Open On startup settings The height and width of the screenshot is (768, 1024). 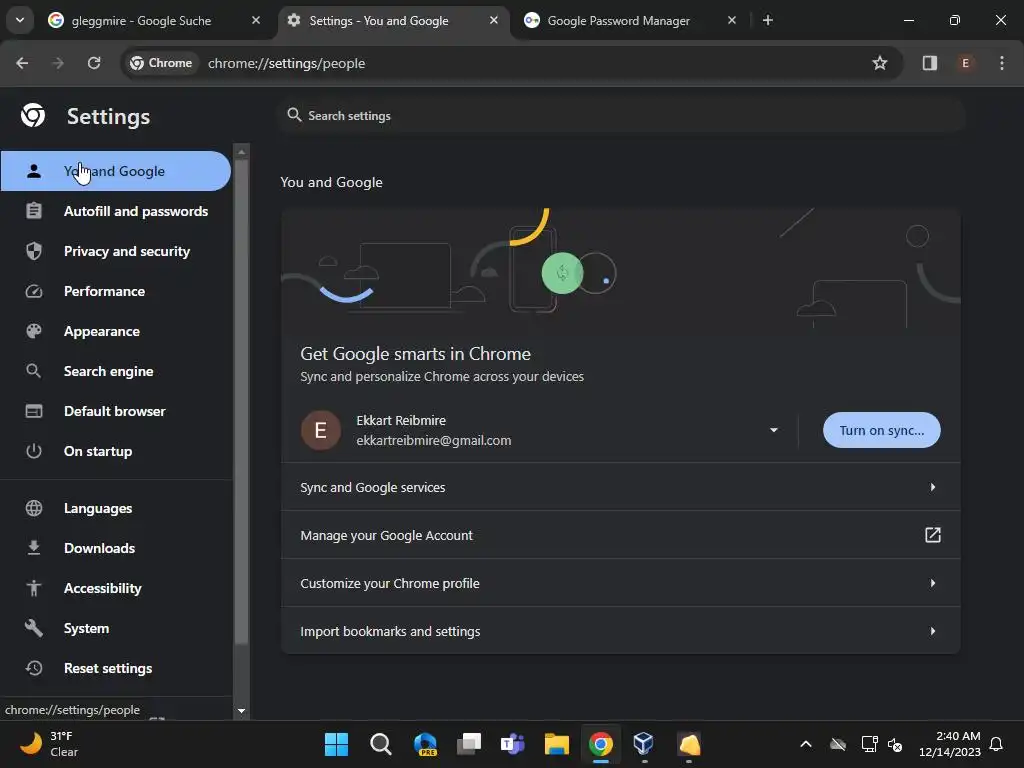tap(116, 451)
